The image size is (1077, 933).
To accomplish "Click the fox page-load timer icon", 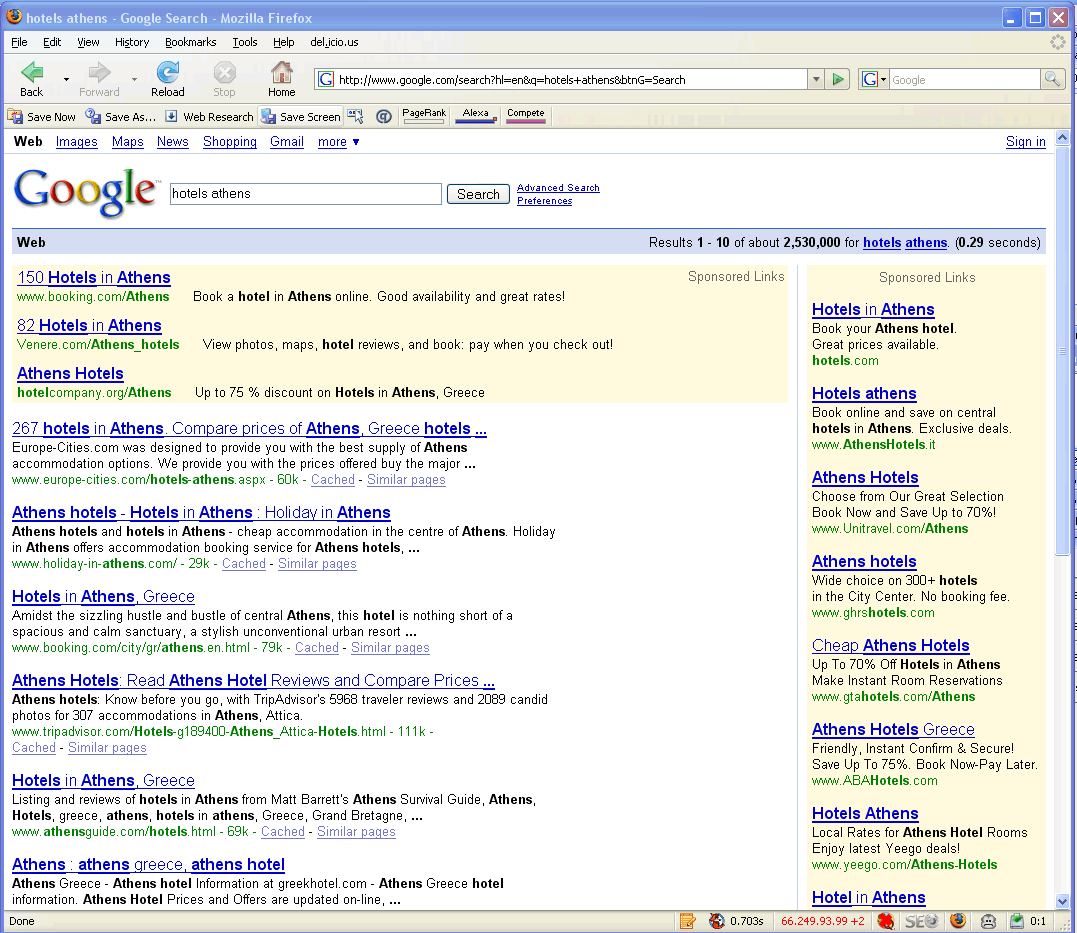I will (717, 921).
